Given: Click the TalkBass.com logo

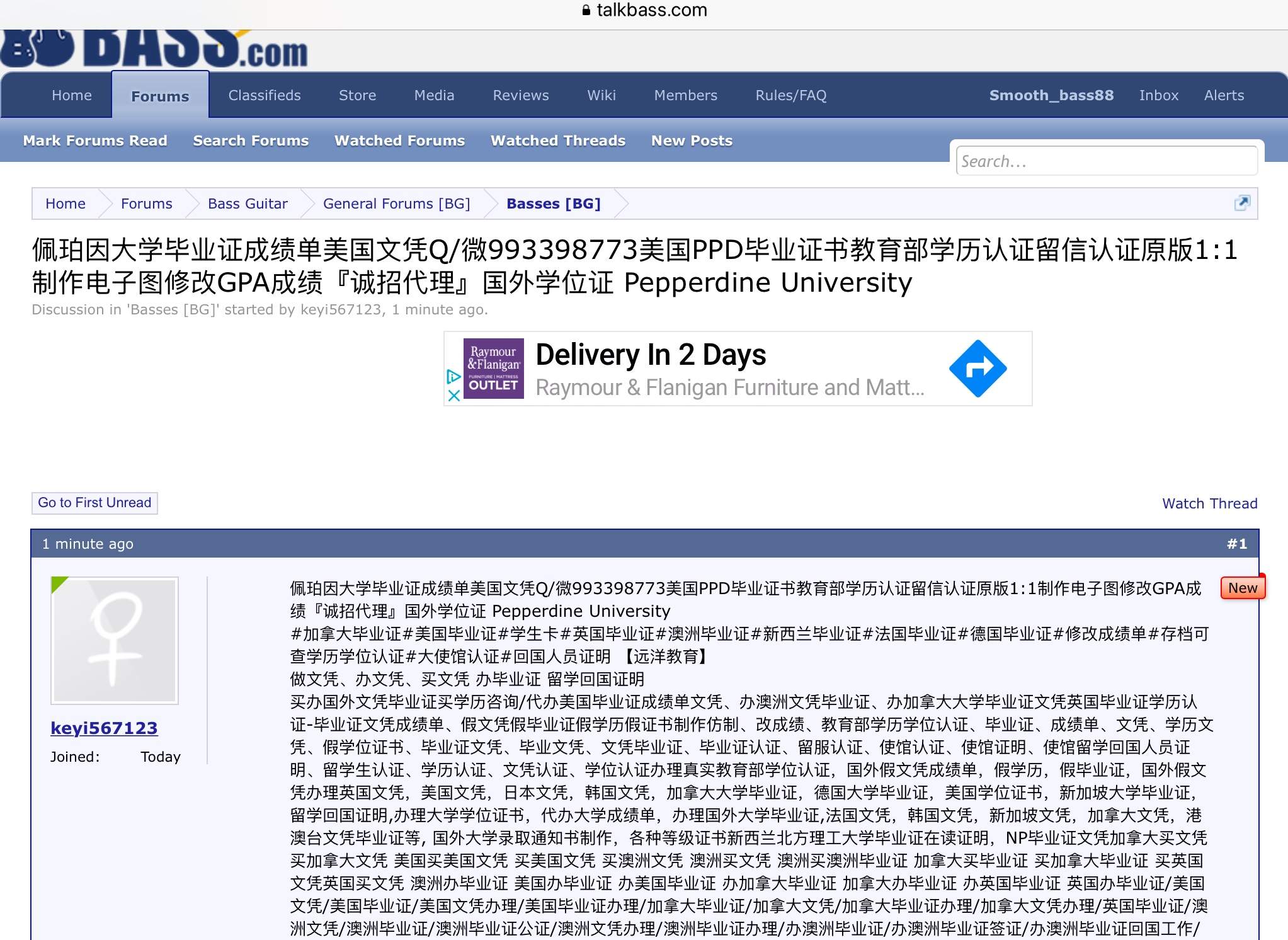Looking at the screenshot, I should pos(154,49).
